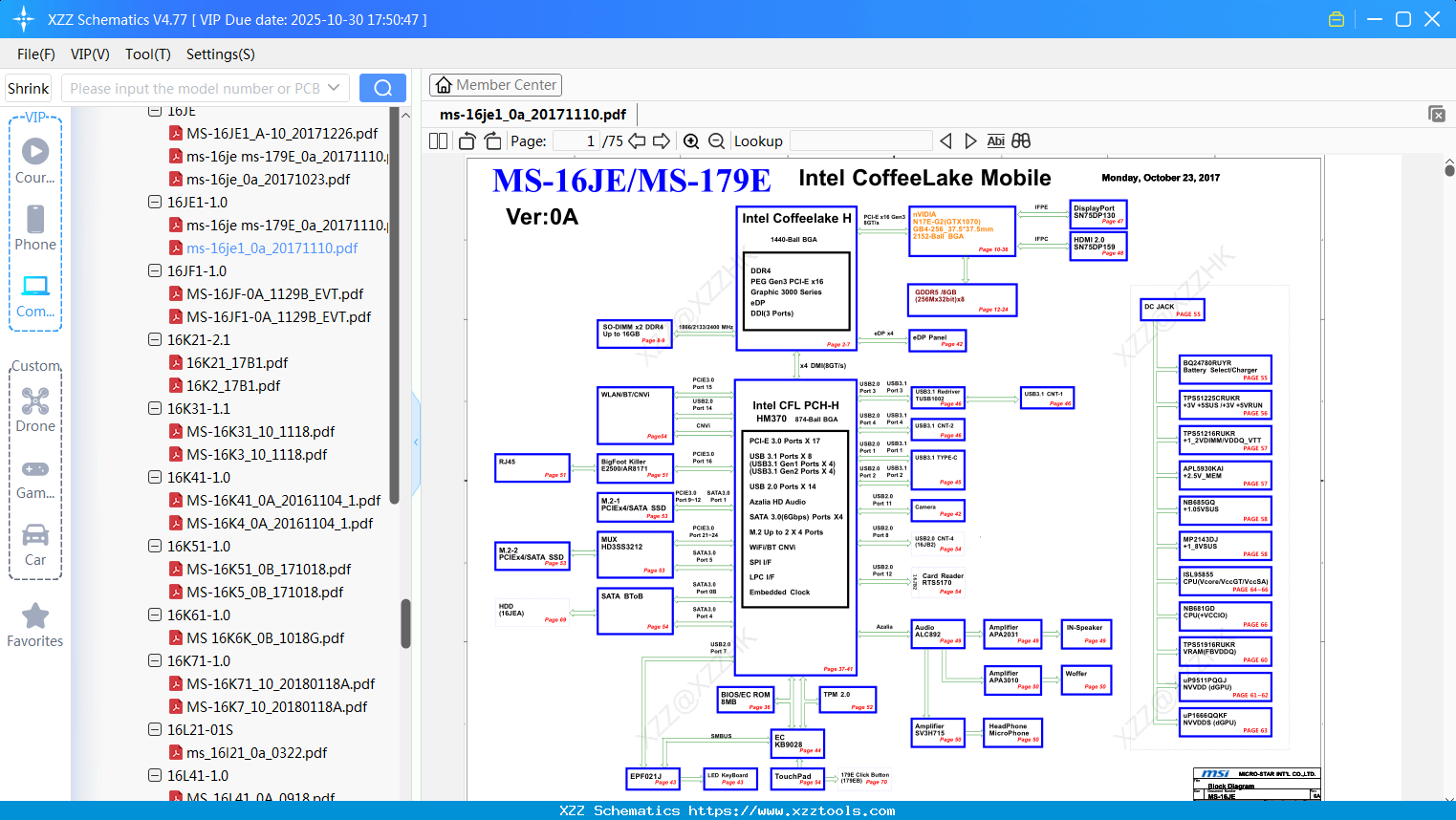Collapse the 16JF1-1.0 folder
Viewport: 1456px width, 820px height.
coord(155,271)
